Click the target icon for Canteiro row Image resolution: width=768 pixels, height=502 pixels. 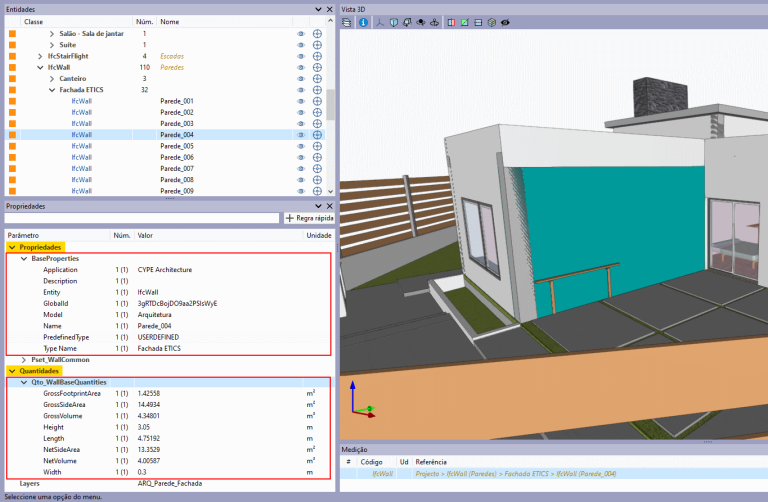coord(317,78)
